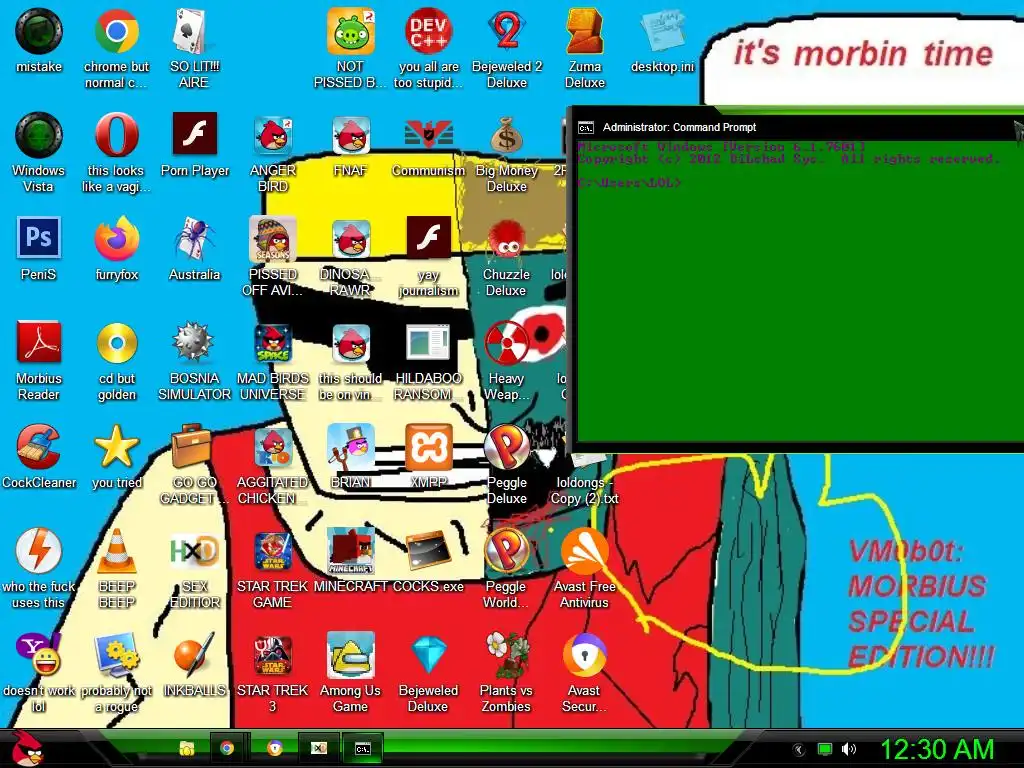Open the 'STAR TREK 3' Angry Birds icon
The image size is (1024, 768).
273,655
